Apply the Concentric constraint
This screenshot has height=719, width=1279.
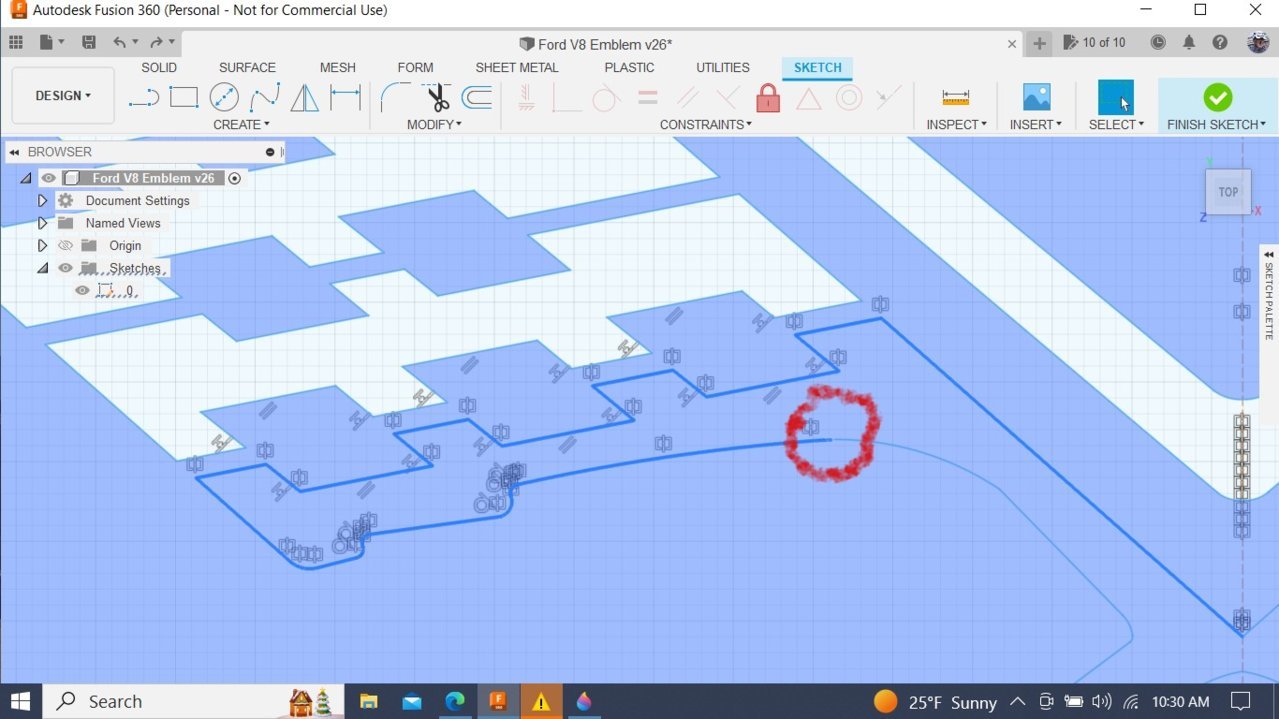849,98
